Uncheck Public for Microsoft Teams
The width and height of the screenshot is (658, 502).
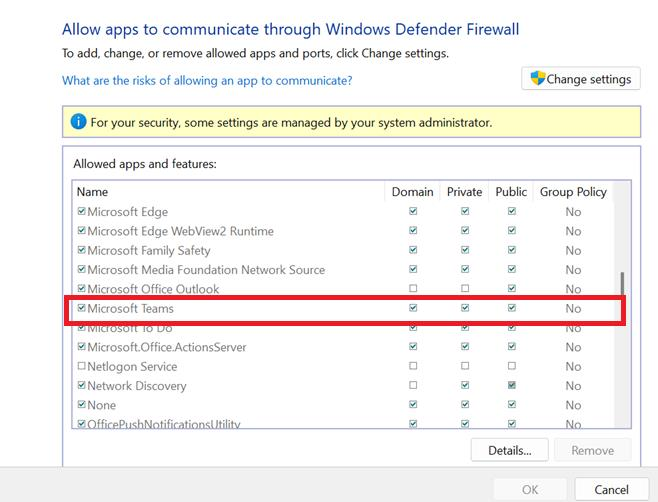512,308
